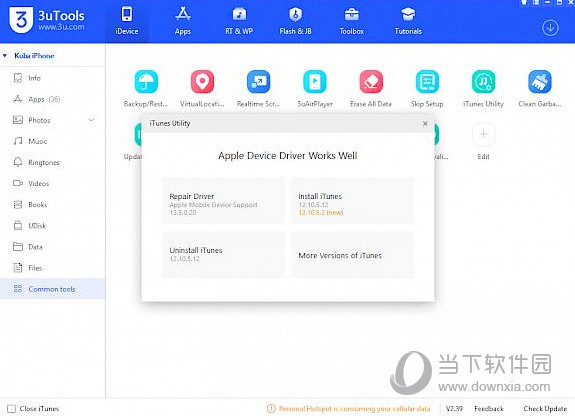This screenshot has height=416, width=575.
Task: Close the iTunes Utility dialog
Action: point(425,123)
